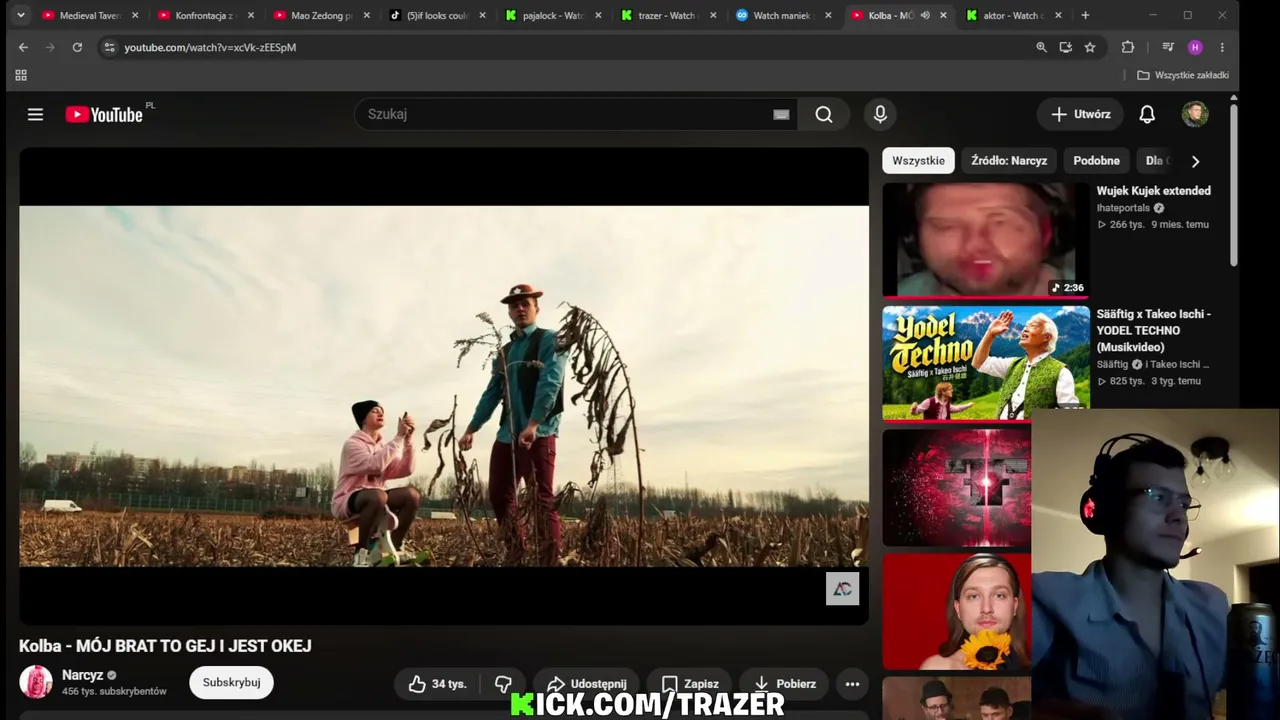This screenshot has width=1280, height=720.
Task: Open a new browser tab
Action: pos(1085,15)
